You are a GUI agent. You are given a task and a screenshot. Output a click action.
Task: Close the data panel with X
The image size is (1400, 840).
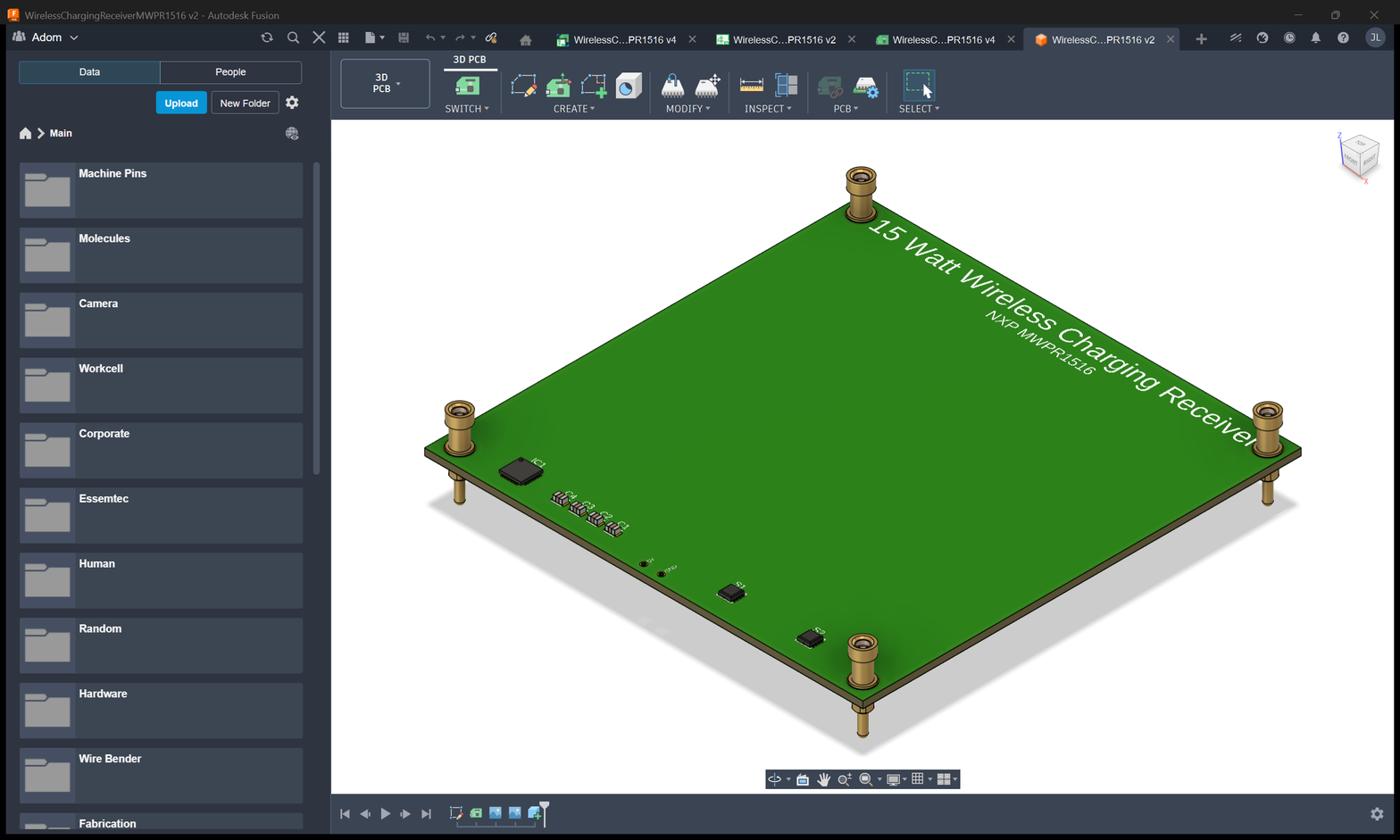(x=319, y=37)
